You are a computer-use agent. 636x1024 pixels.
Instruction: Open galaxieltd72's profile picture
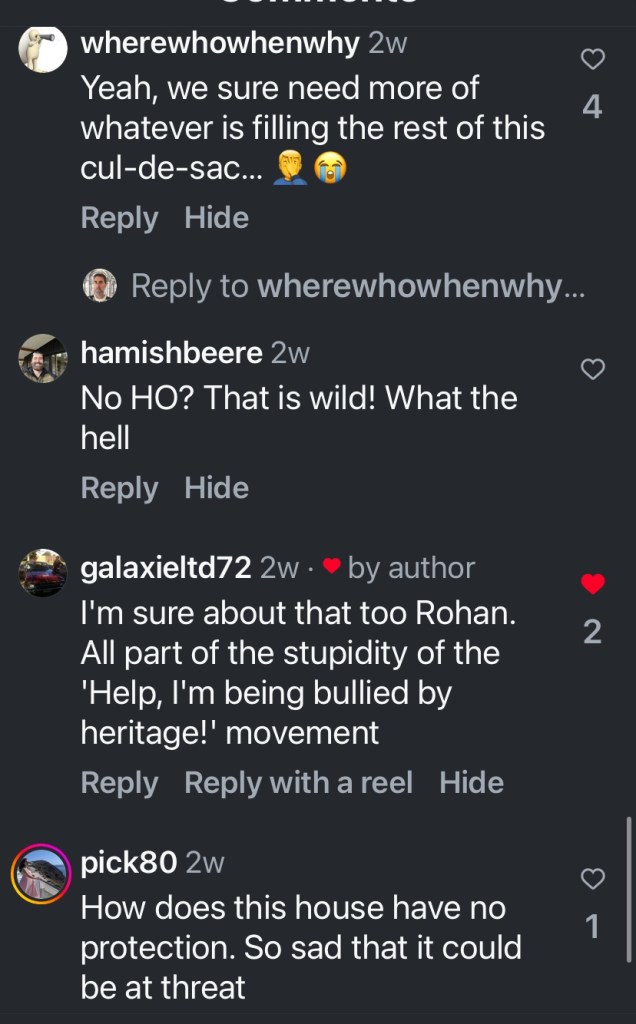click(43, 573)
